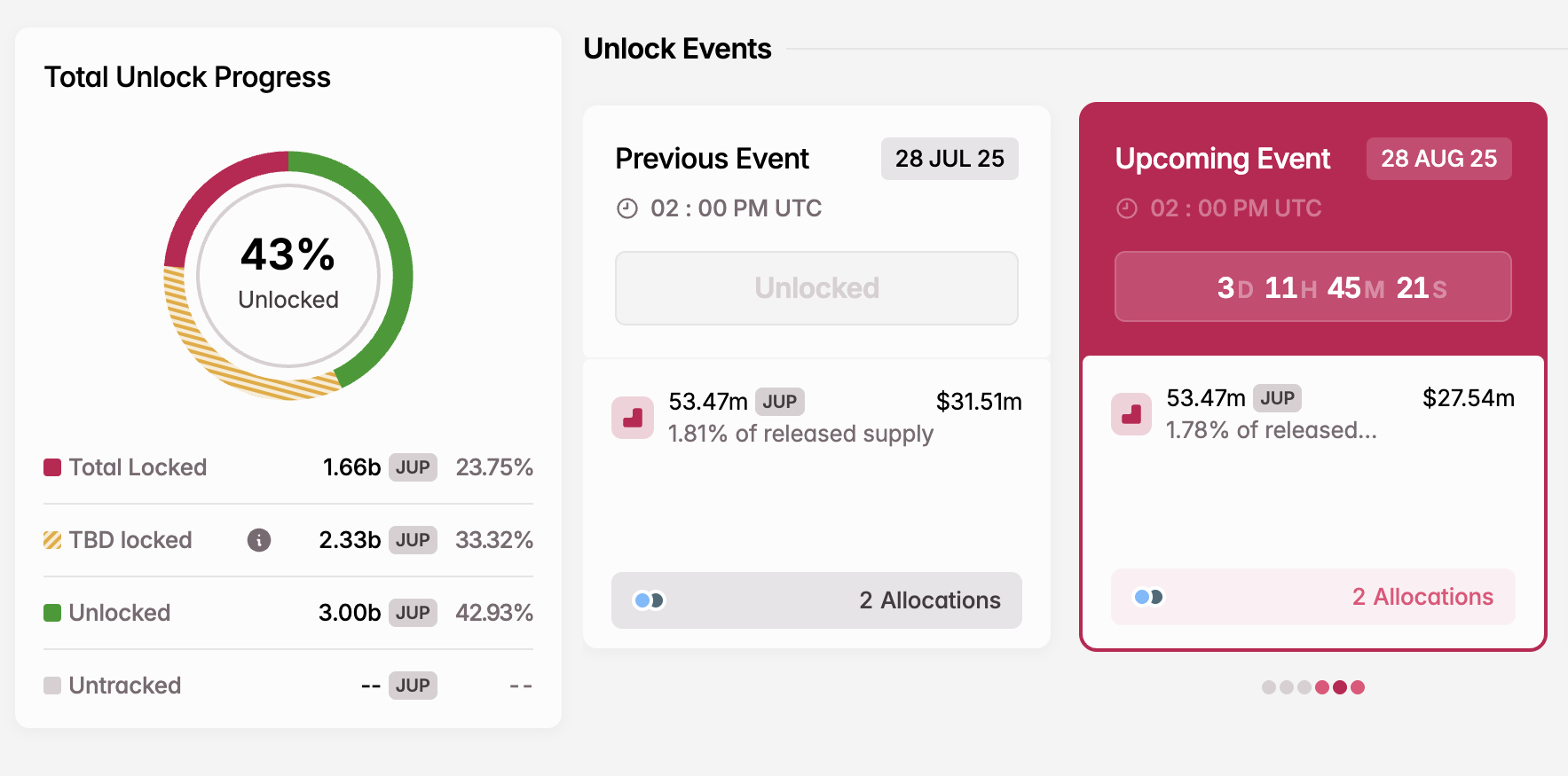Select the fourth pagination dot below event cards
Image resolution: width=1568 pixels, height=776 pixels.
[1322, 686]
